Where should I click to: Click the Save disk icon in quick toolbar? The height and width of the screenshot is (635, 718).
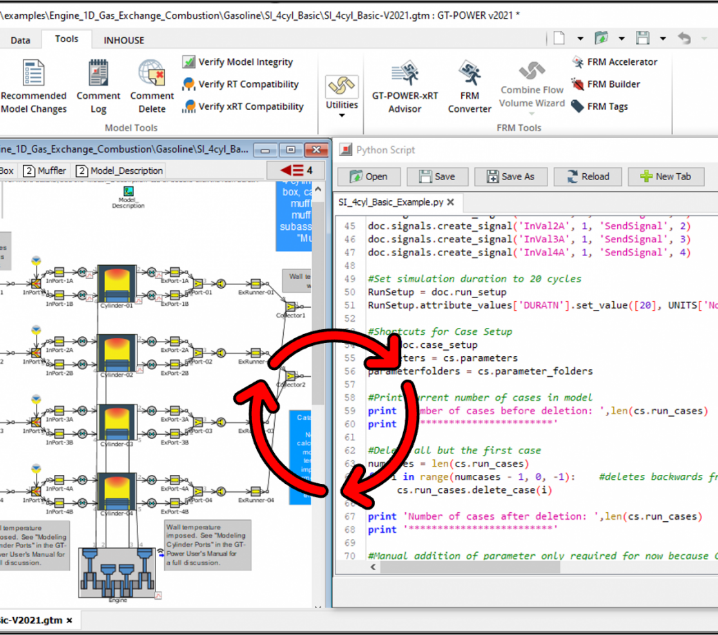pos(642,38)
